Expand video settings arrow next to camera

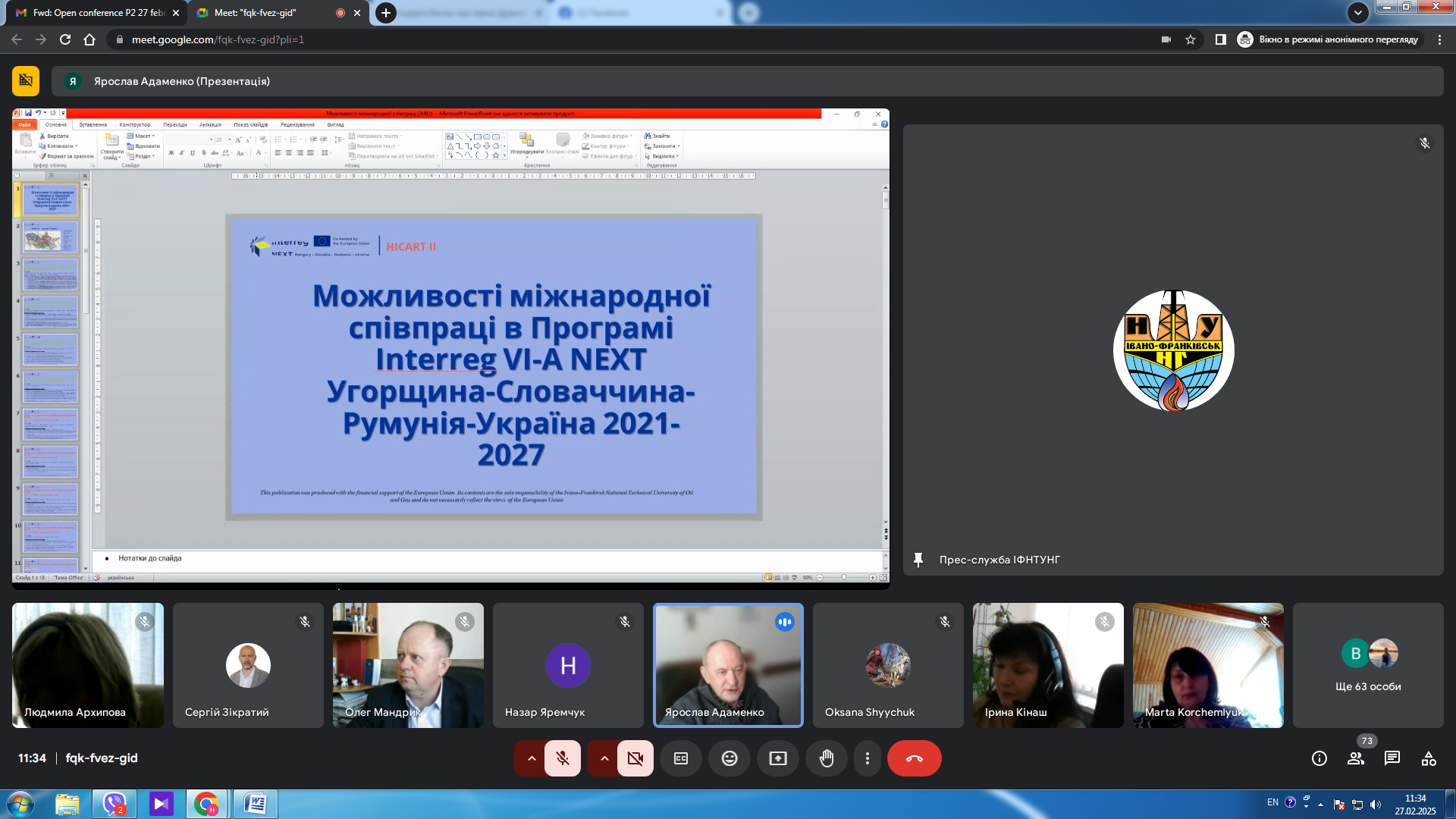pos(604,758)
